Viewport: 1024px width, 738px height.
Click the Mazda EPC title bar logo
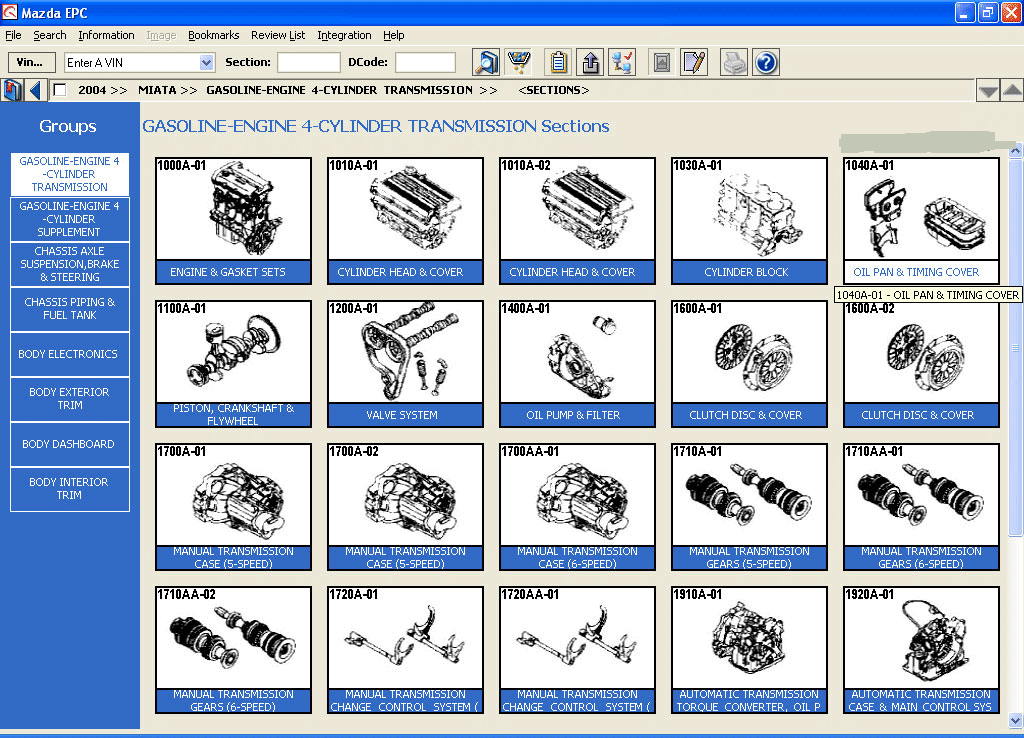tap(10, 12)
